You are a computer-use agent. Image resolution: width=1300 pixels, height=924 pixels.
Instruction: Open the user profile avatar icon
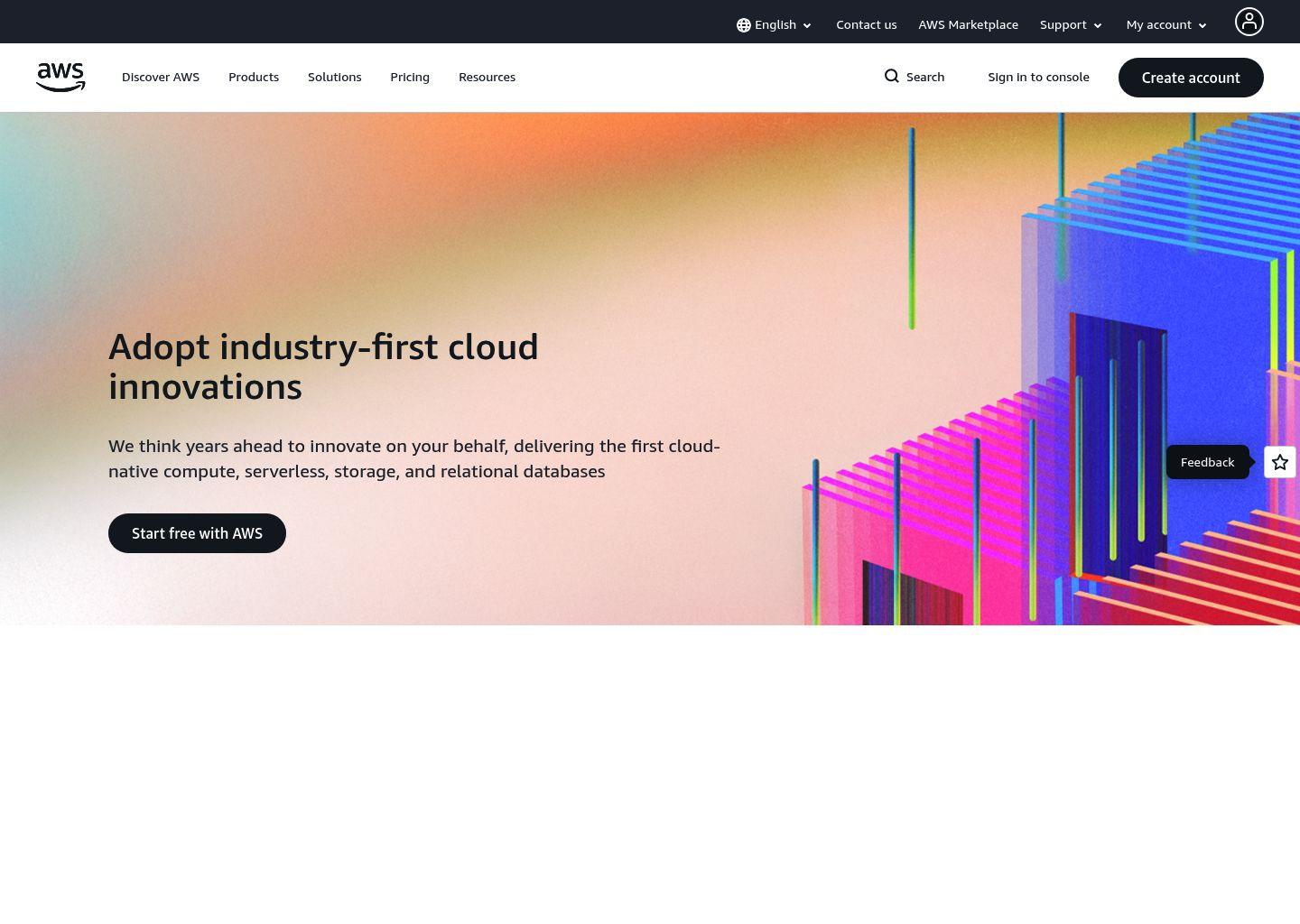pyautogui.click(x=1249, y=22)
